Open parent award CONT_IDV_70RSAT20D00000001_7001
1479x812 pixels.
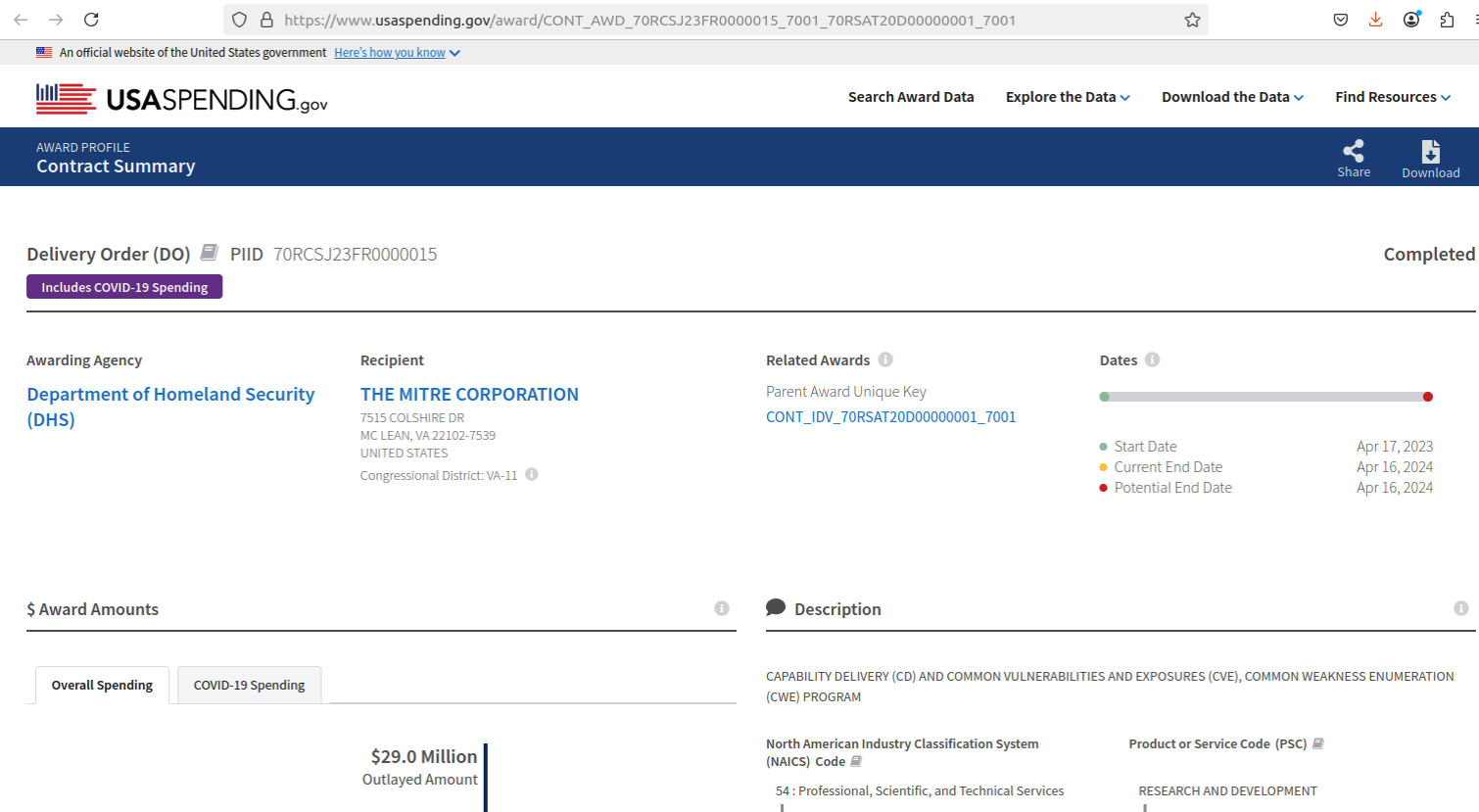click(x=890, y=416)
